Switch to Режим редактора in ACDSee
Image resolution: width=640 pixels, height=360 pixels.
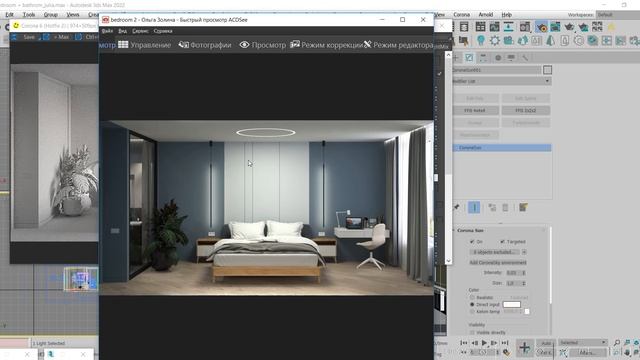tap(398, 45)
